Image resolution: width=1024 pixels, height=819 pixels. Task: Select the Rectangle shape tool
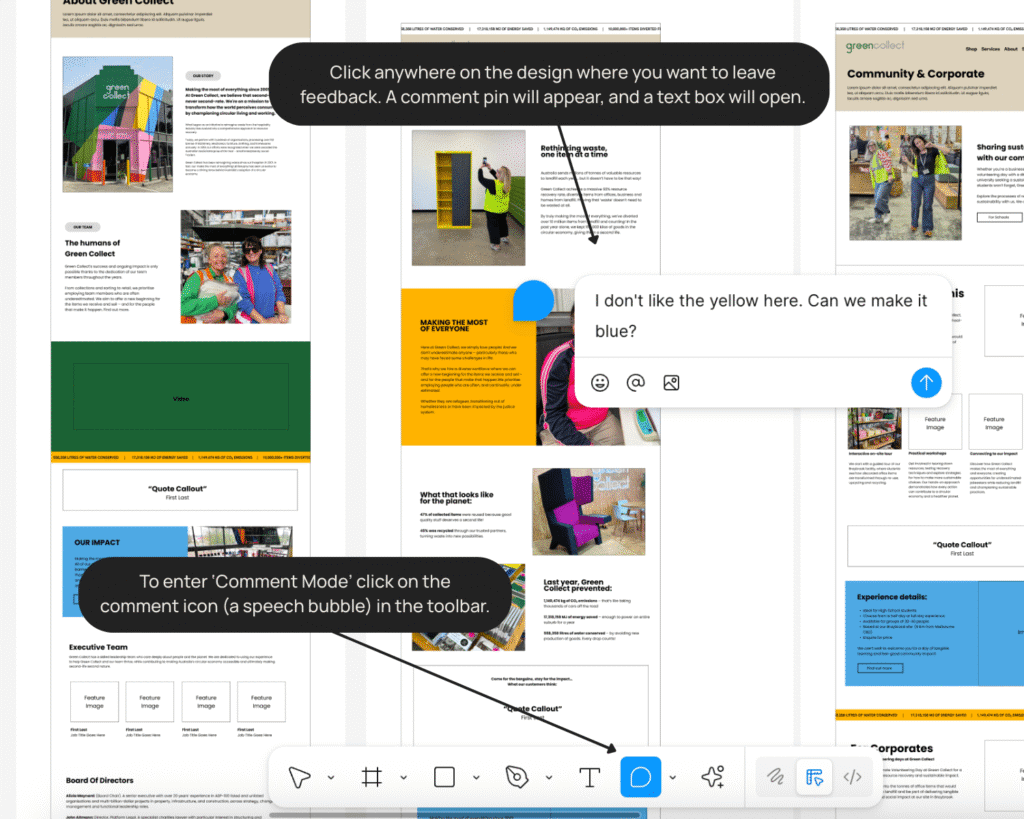tap(444, 777)
